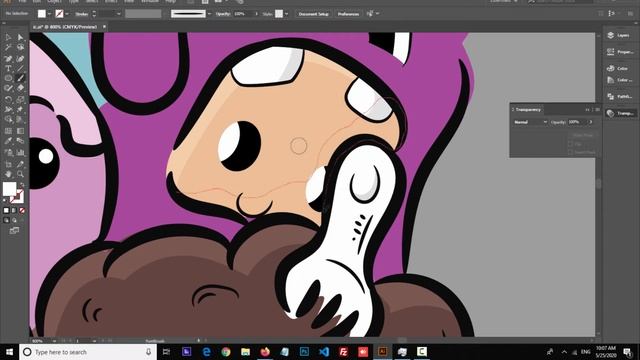This screenshot has height=360, width=640.
Task: Open the blending mode Normal dropdown
Action: click(x=530, y=122)
